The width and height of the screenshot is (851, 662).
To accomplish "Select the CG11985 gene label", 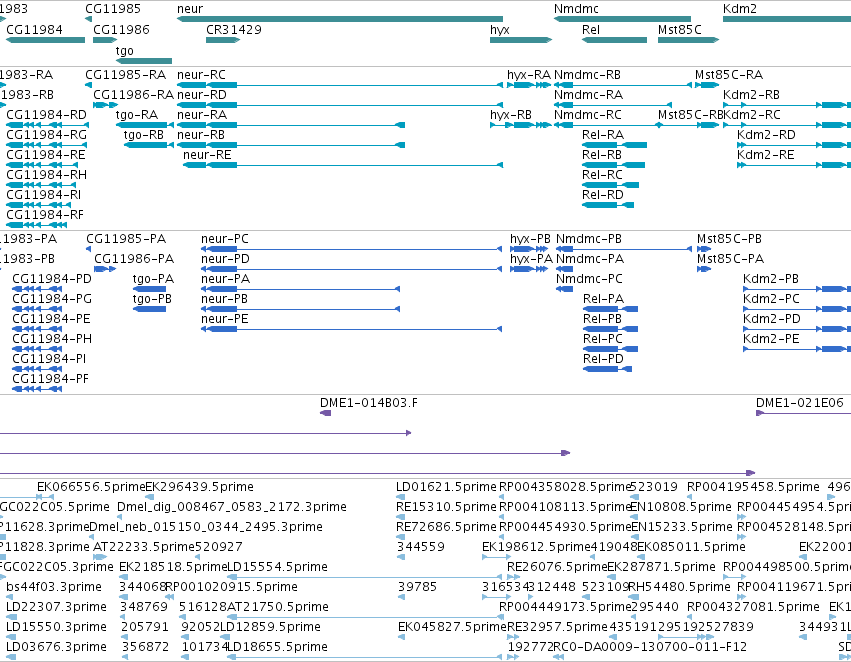I will coord(113,9).
